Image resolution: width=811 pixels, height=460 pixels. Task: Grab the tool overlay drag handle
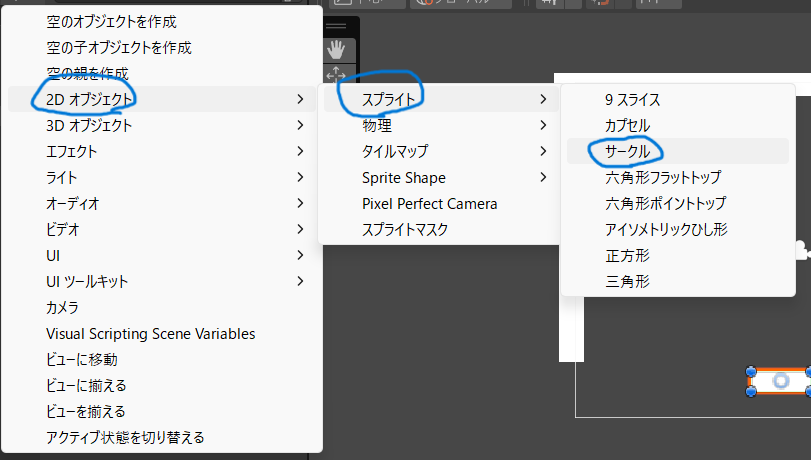[336, 26]
